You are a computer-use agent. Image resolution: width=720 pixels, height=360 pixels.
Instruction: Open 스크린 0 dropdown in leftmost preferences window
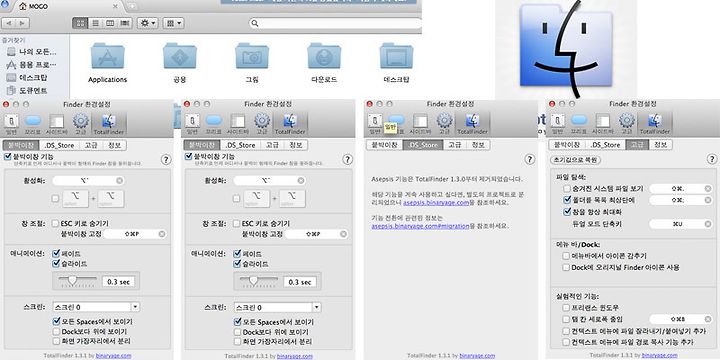pos(96,307)
